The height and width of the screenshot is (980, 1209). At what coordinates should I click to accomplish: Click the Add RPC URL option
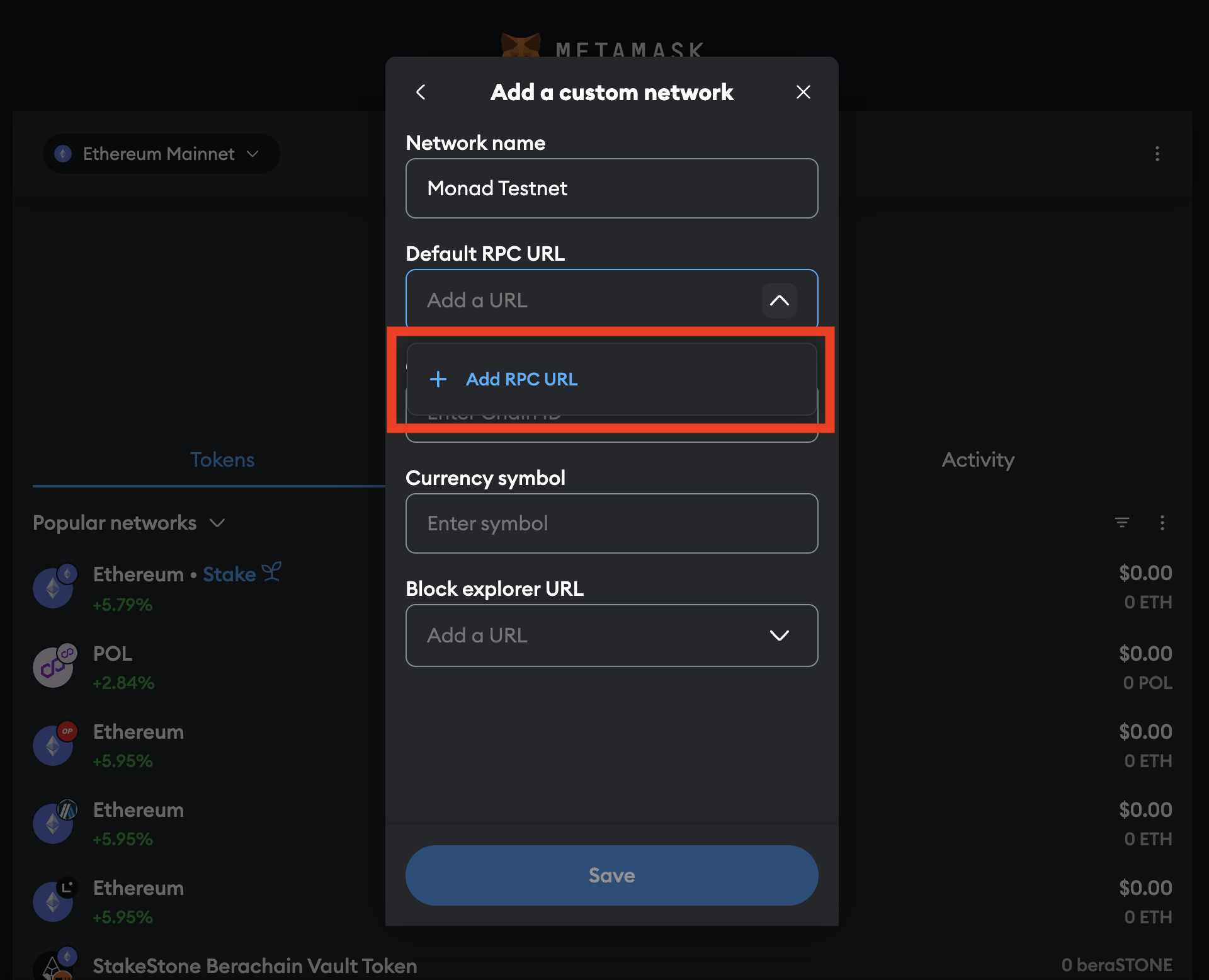pos(521,379)
